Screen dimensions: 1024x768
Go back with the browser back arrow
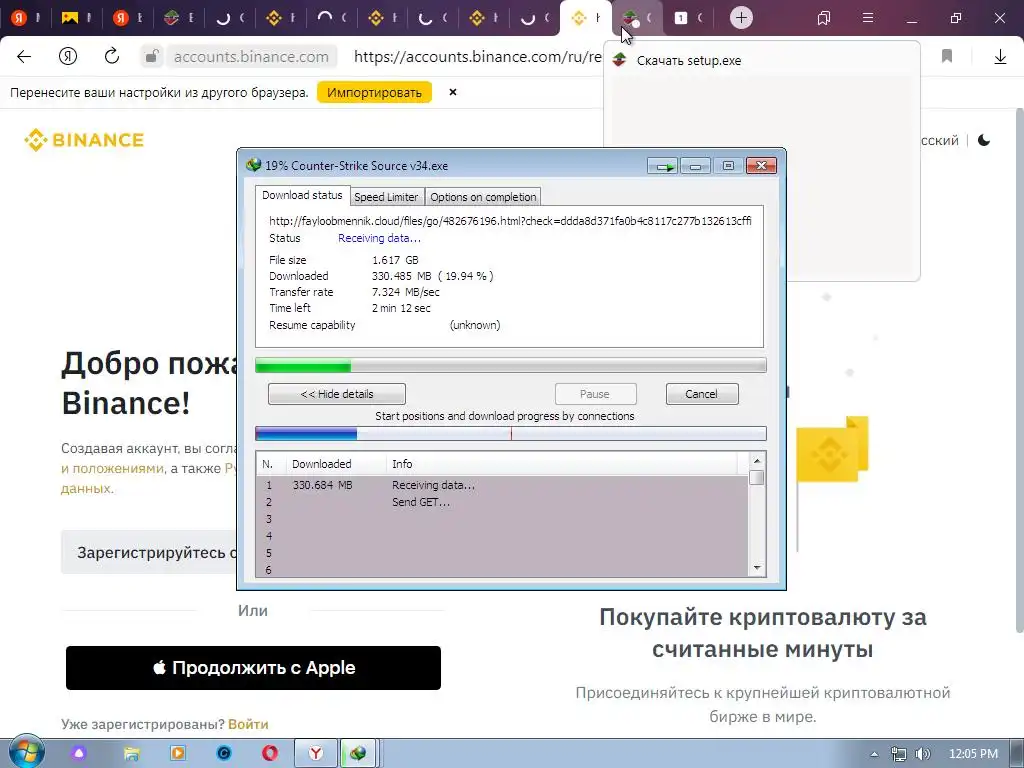tap(24, 57)
